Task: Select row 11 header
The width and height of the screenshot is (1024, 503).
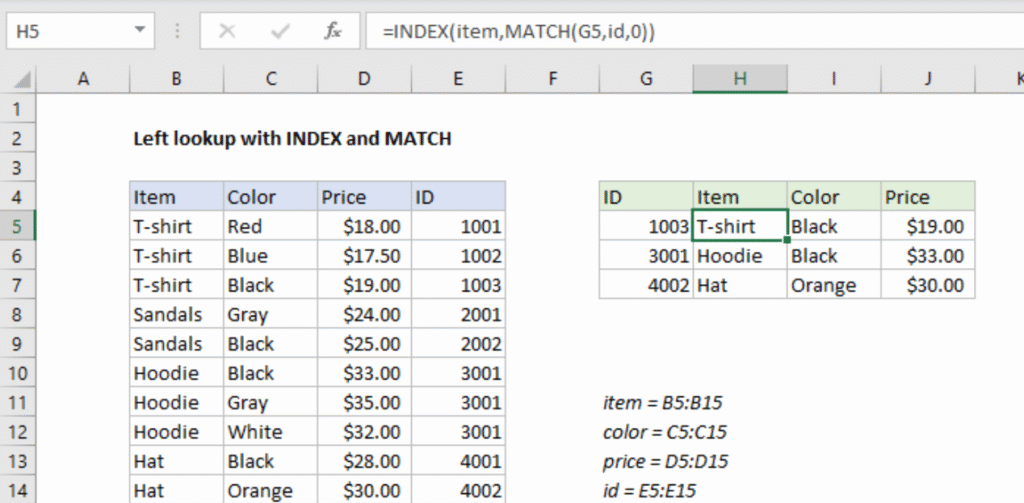Action: [x=18, y=403]
